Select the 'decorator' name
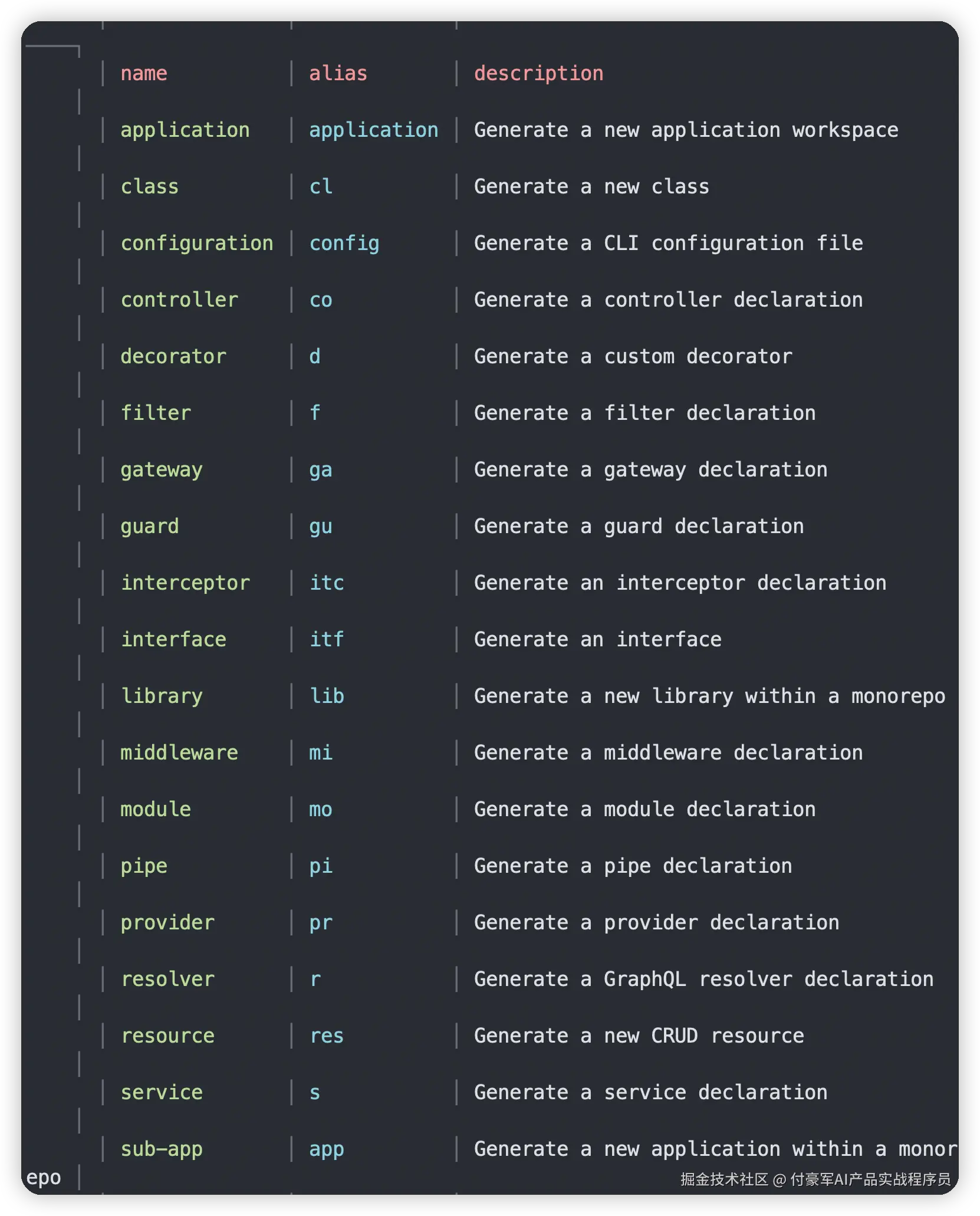 point(173,356)
